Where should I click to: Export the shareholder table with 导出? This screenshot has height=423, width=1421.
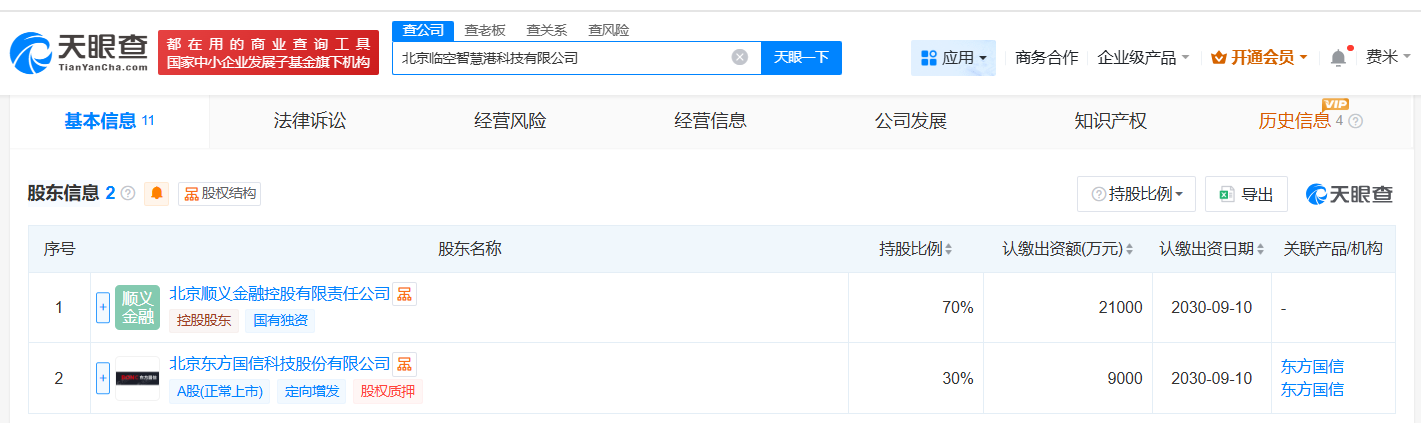1246,194
